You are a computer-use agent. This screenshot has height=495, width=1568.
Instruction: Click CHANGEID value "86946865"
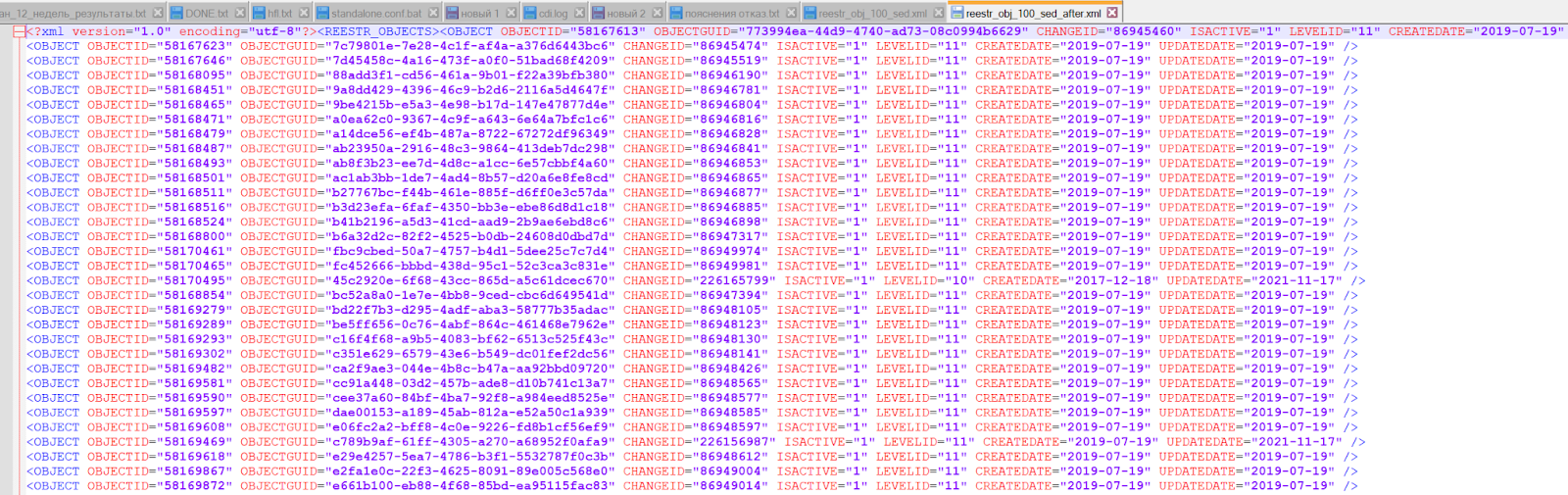tap(732, 178)
